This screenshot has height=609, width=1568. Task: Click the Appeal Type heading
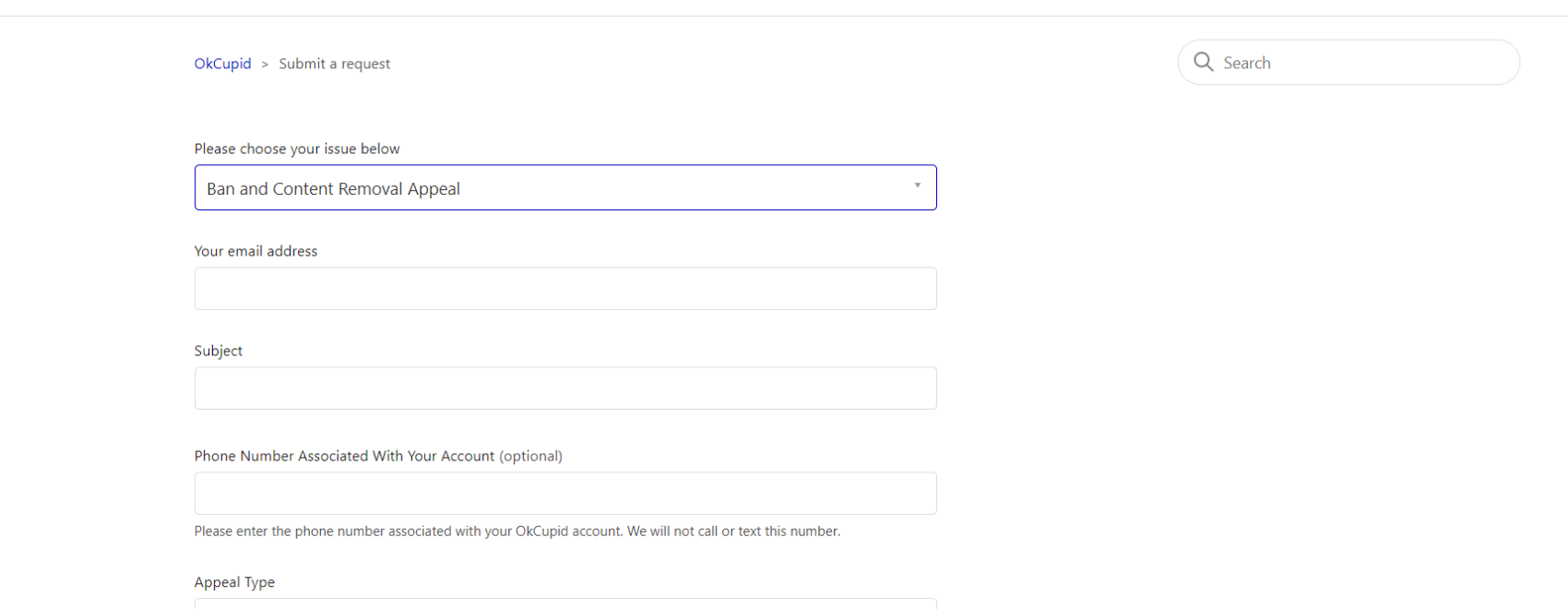pyautogui.click(x=234, y=581)
